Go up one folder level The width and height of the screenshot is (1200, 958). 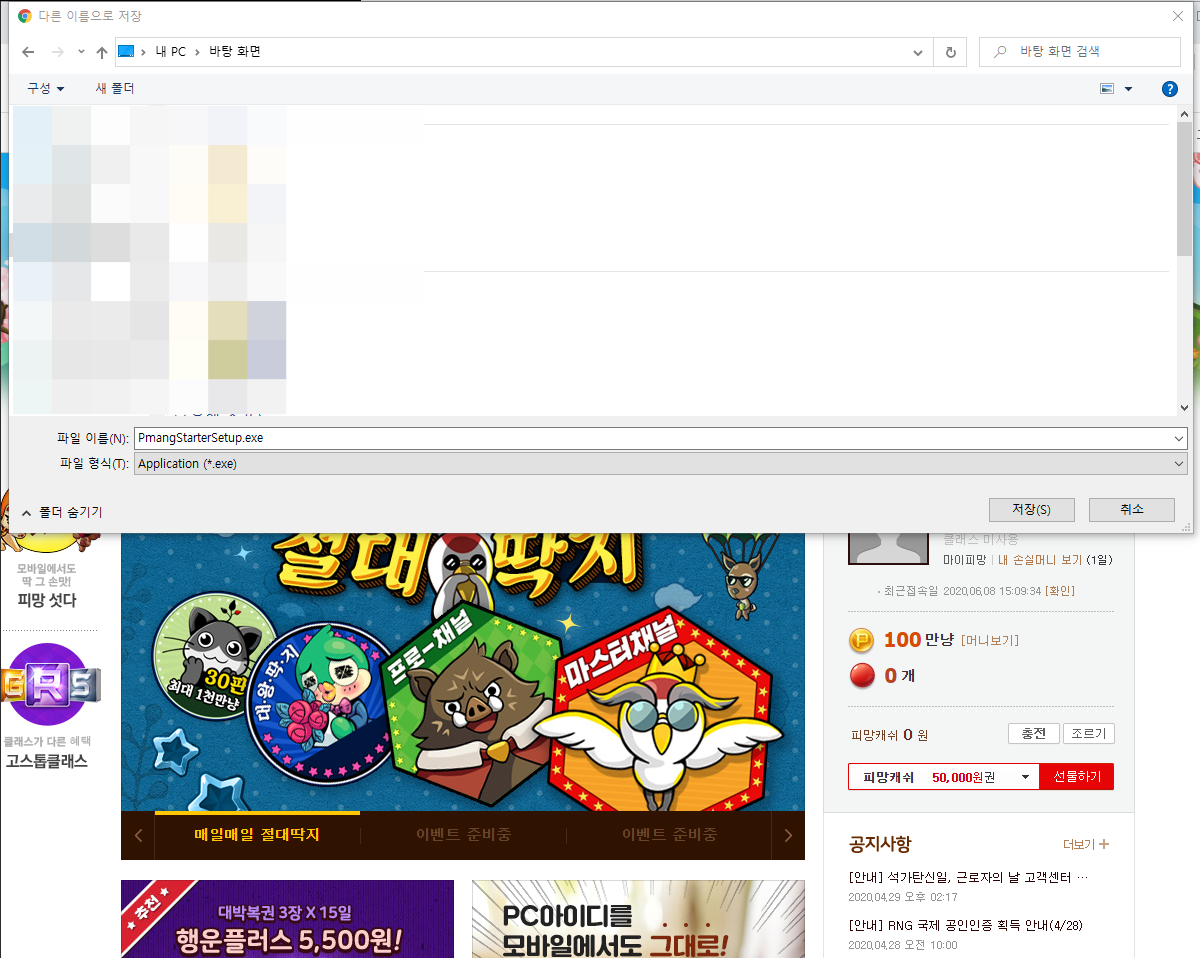[101, 52]
